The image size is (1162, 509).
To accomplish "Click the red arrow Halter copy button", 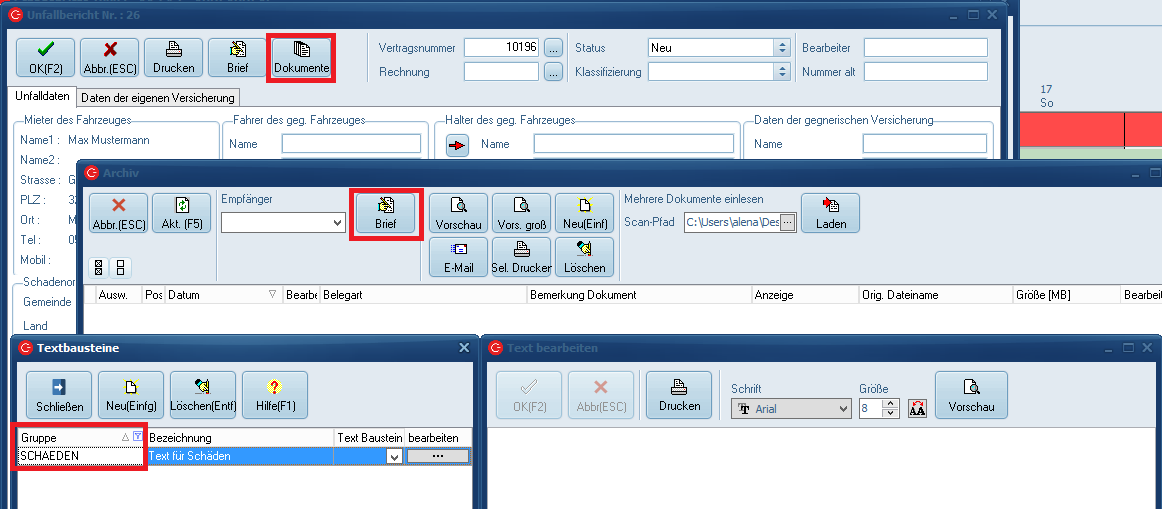I will point(457,146).
